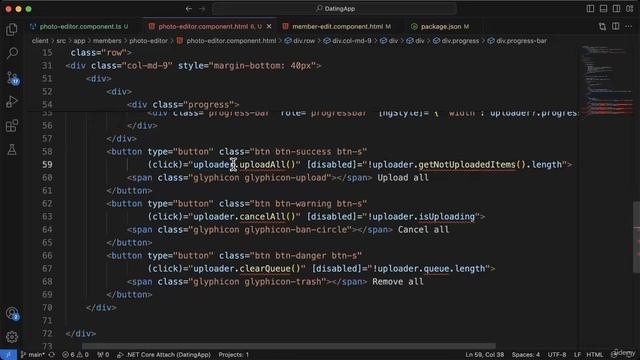Click 'uploadAll()' in line 59
The image size is (640, 360).
pyautogui.click(x=267, y=164)
